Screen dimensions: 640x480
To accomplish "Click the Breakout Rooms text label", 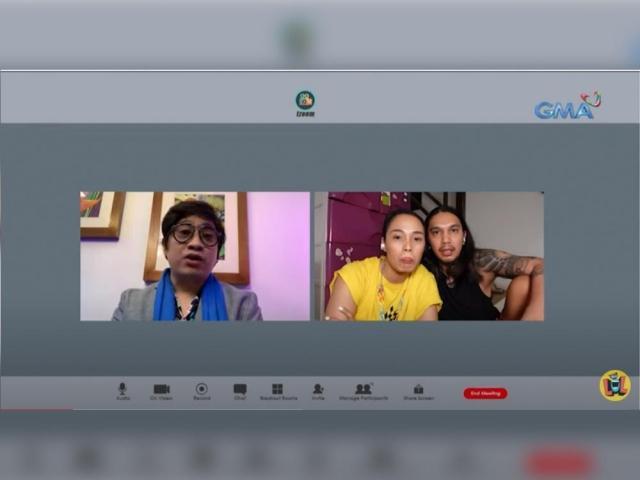I will point(278,398).
